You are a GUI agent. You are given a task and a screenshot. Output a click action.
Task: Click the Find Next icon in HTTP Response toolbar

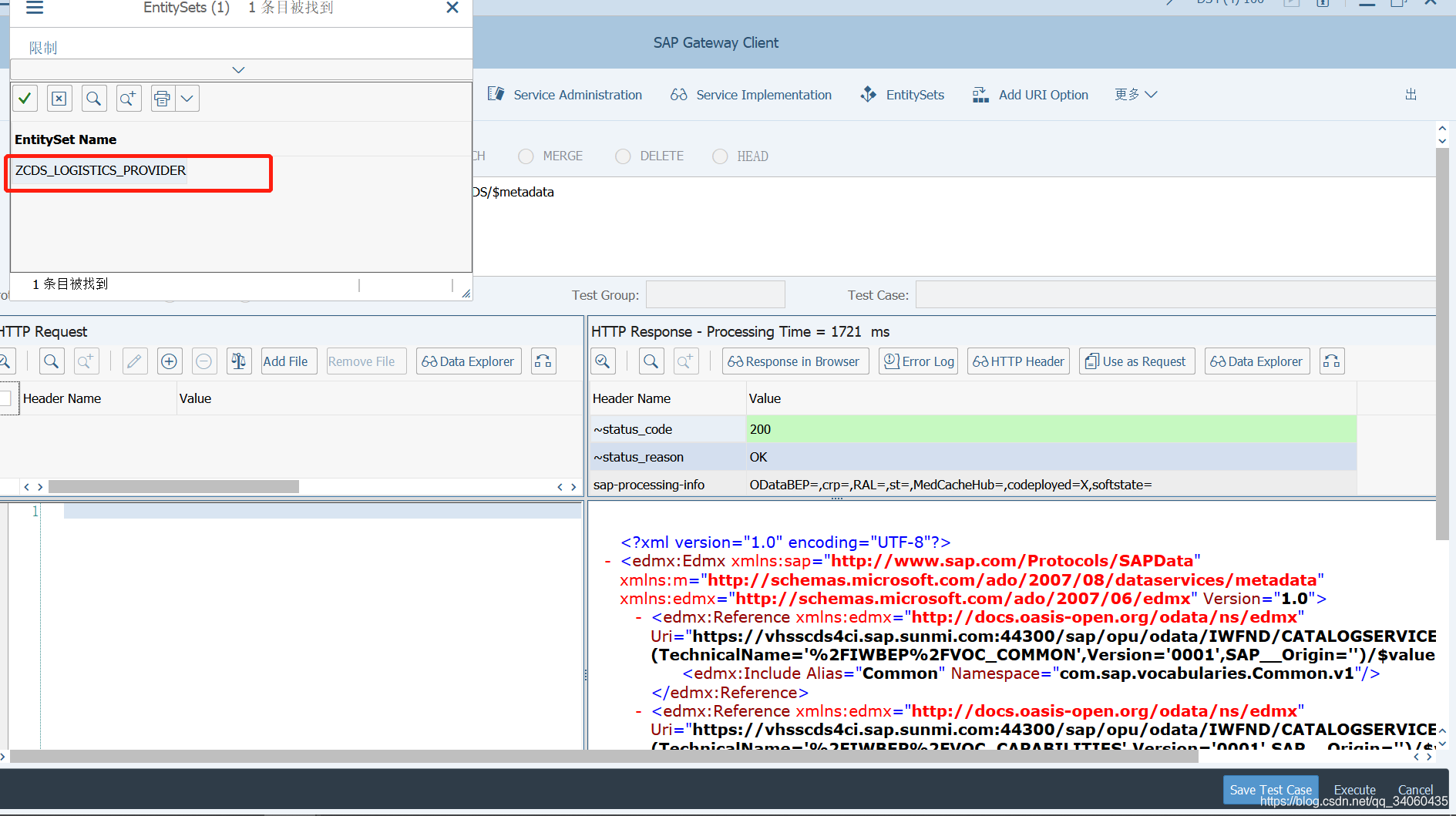pyautogui.click(x=685, y=361)
